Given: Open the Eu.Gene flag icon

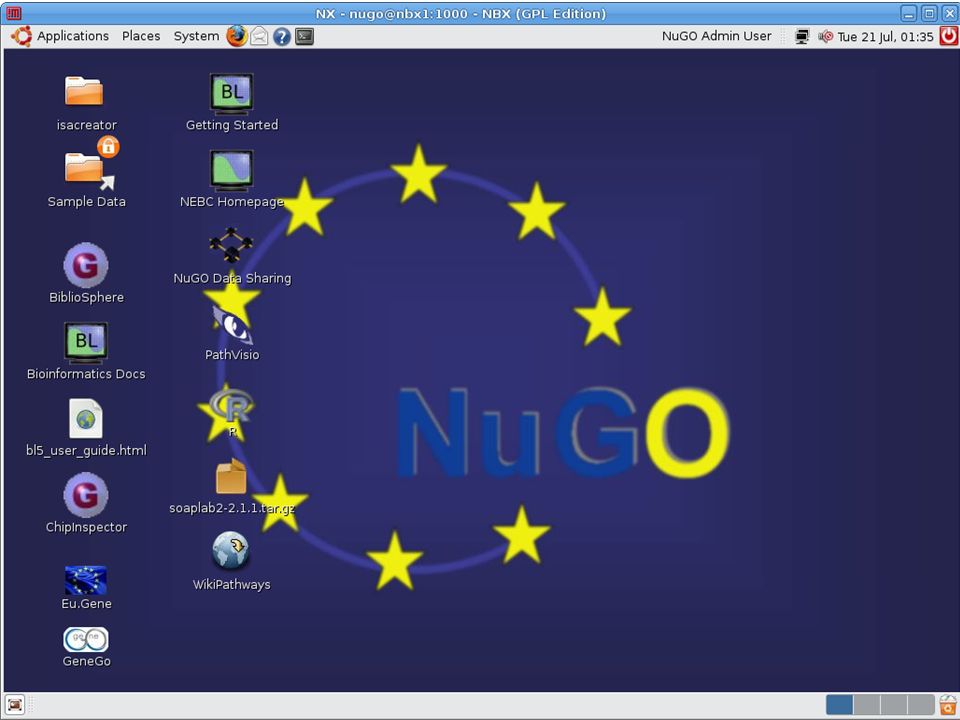Looking at the screenshot, I should pos(86,580).
